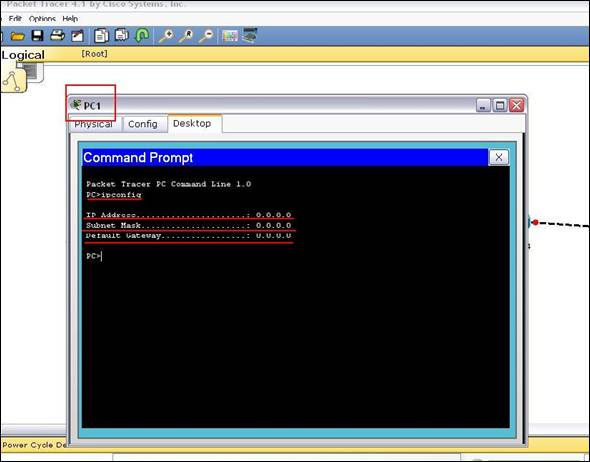The height and width of the screenshot is (462, 590).
Task: Open the Options menu
Action: tap(42, 18)
